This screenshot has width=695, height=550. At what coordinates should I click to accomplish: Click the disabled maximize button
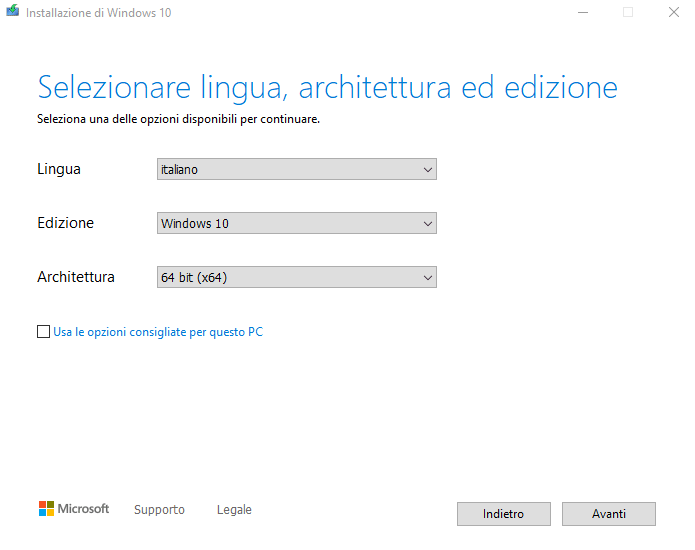point(628,12)
